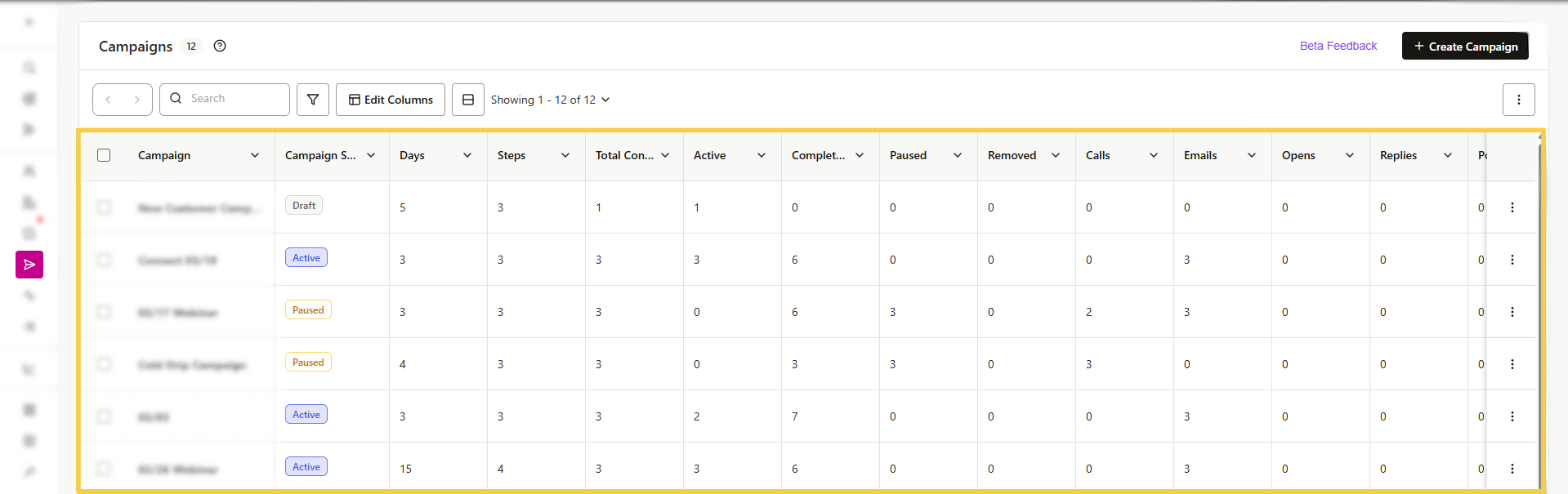Open row actions for the Paused 4-day campaign
This screenshot has width=1568, height=494.
click(1512, 364)
